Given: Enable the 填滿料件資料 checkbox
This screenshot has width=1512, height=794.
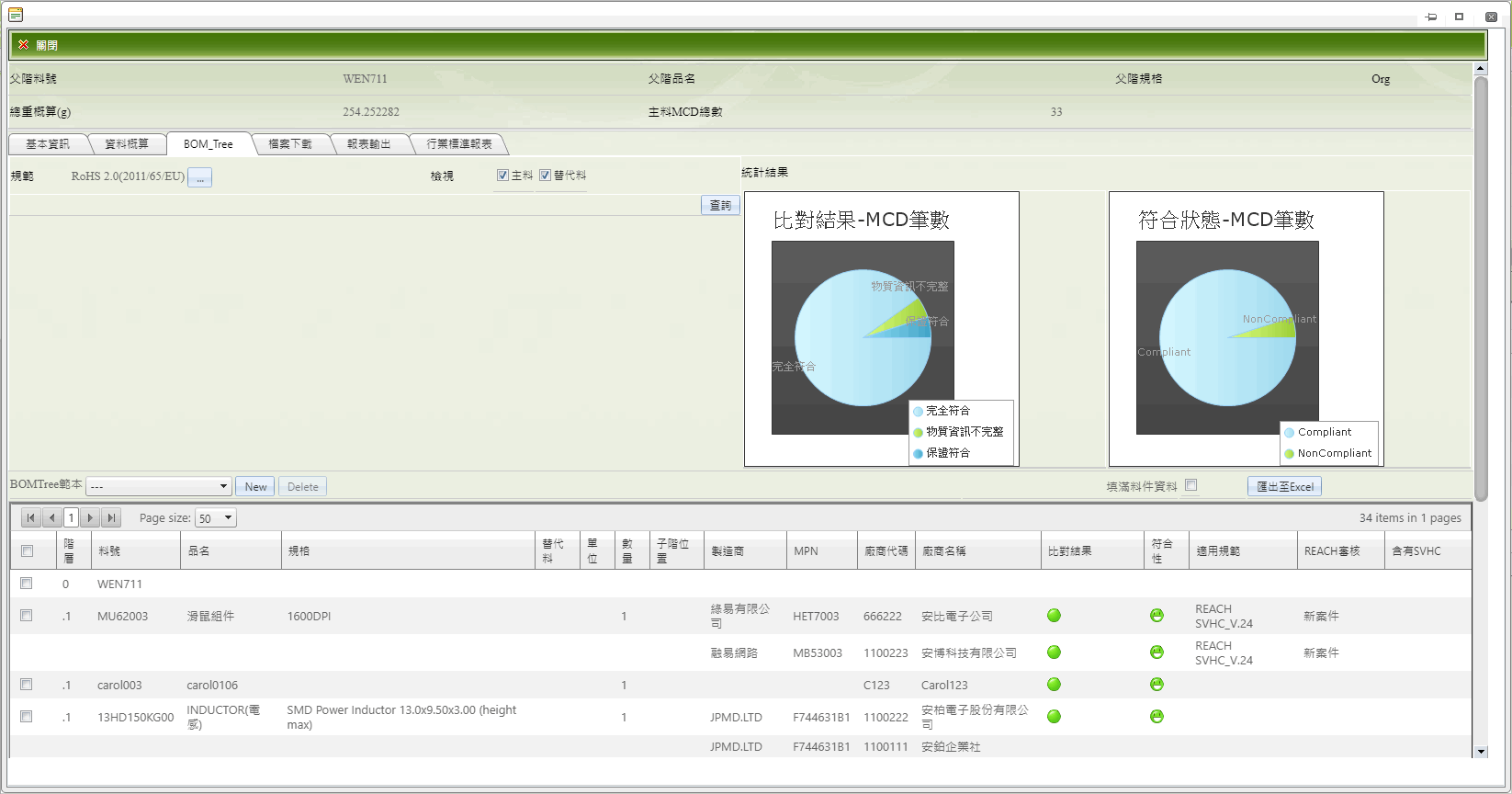Looking at the screenshot, I should [x=1190, y=485].
